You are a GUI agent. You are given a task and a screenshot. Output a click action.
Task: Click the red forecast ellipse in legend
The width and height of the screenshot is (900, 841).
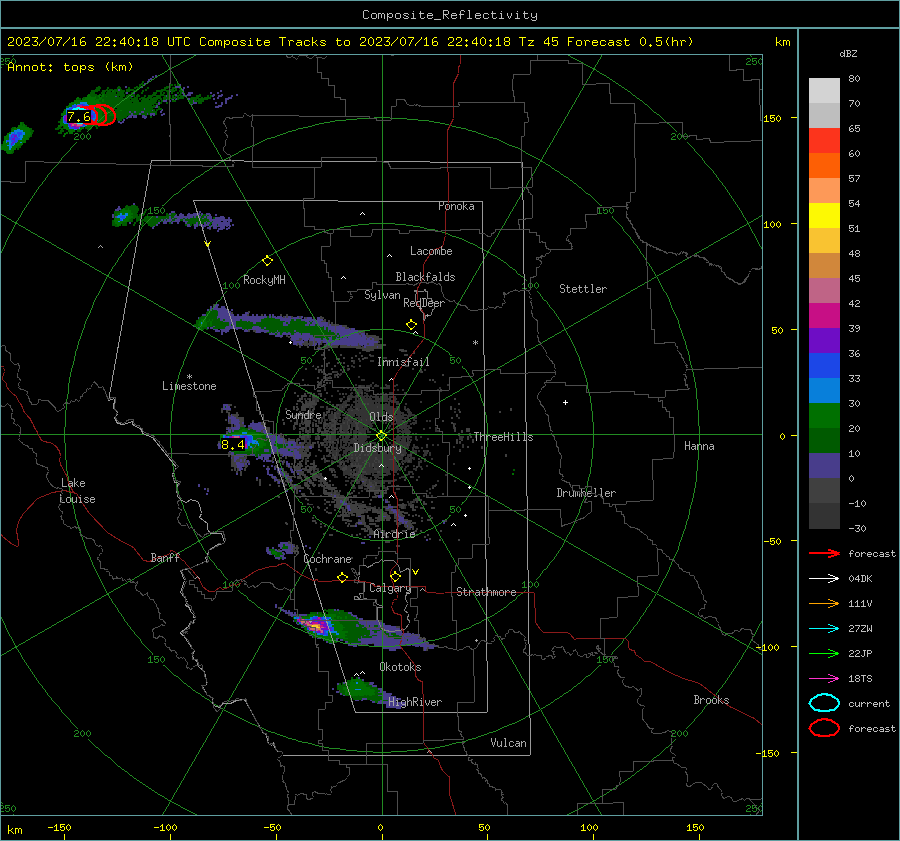824,728
